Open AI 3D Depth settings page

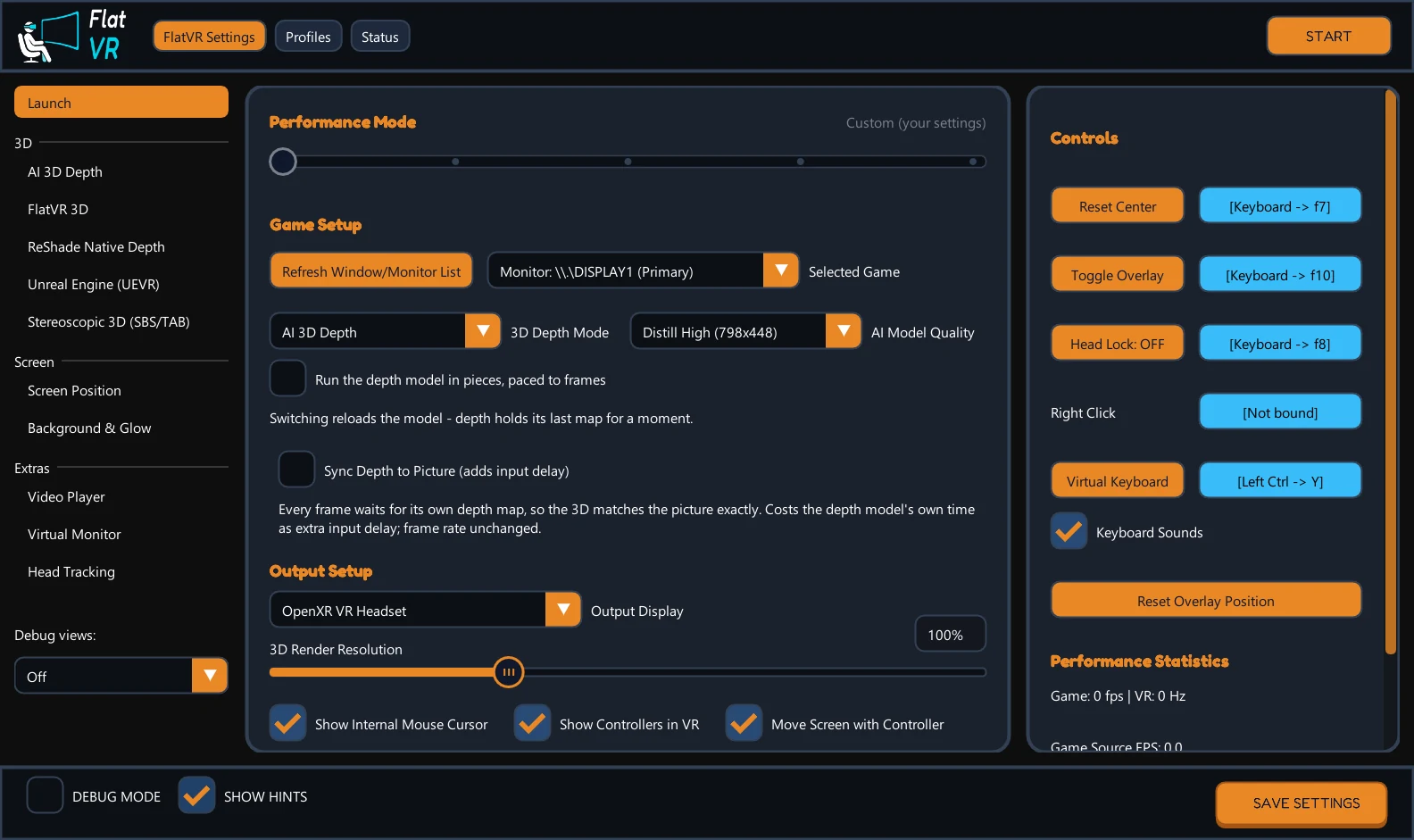(65, 172)
